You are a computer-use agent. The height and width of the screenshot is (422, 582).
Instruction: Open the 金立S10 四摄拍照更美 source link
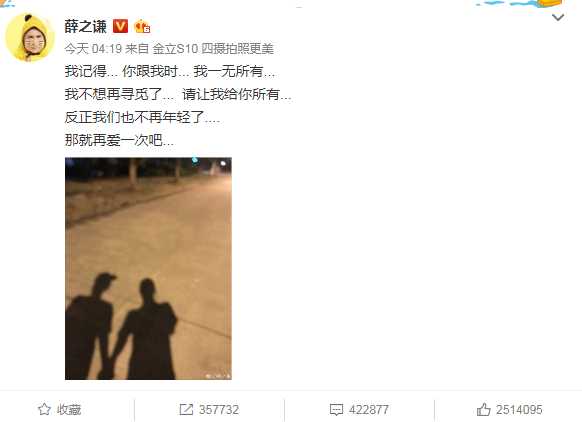coord(213,49)
